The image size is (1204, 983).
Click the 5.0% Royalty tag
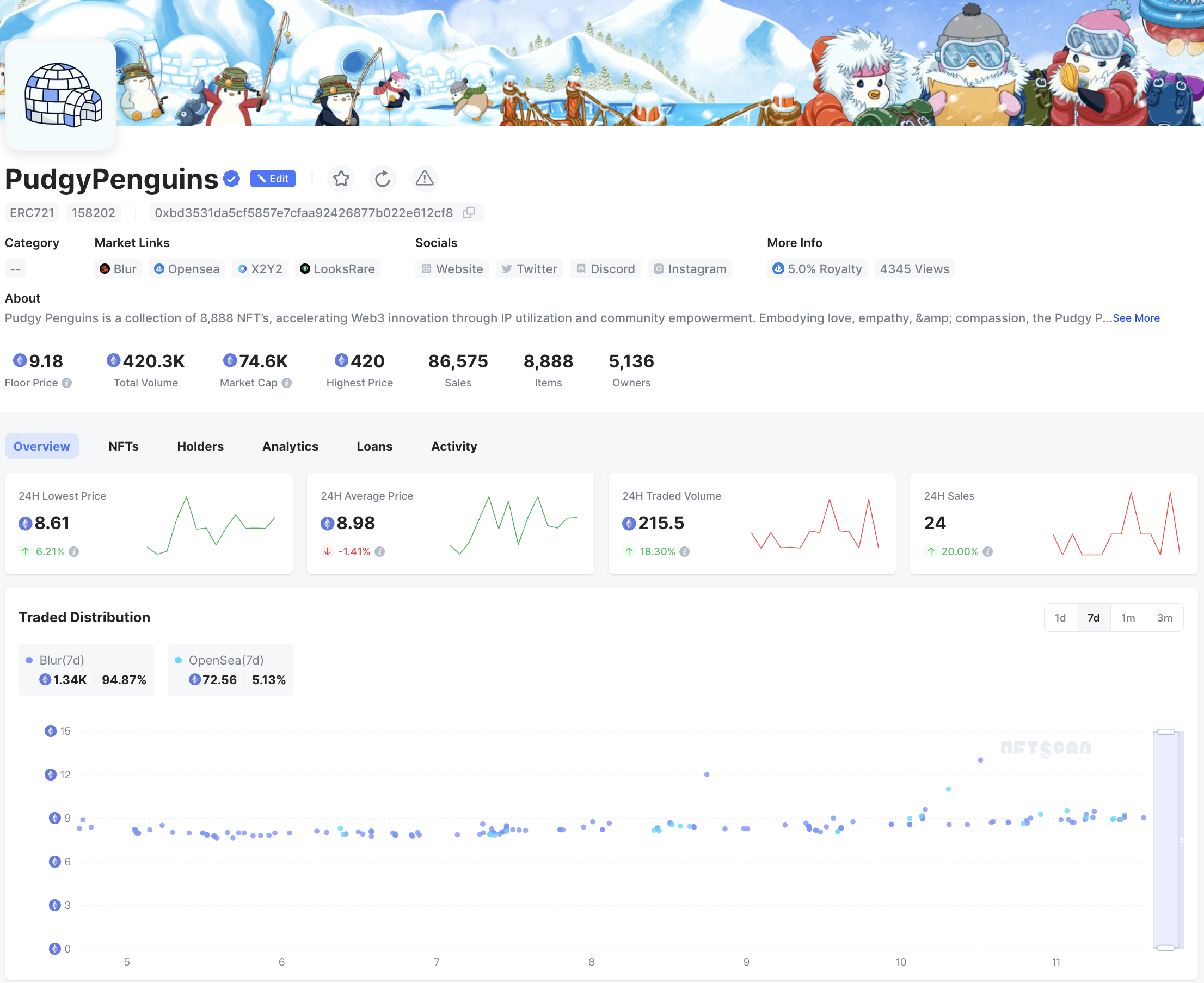pos(817,269)
